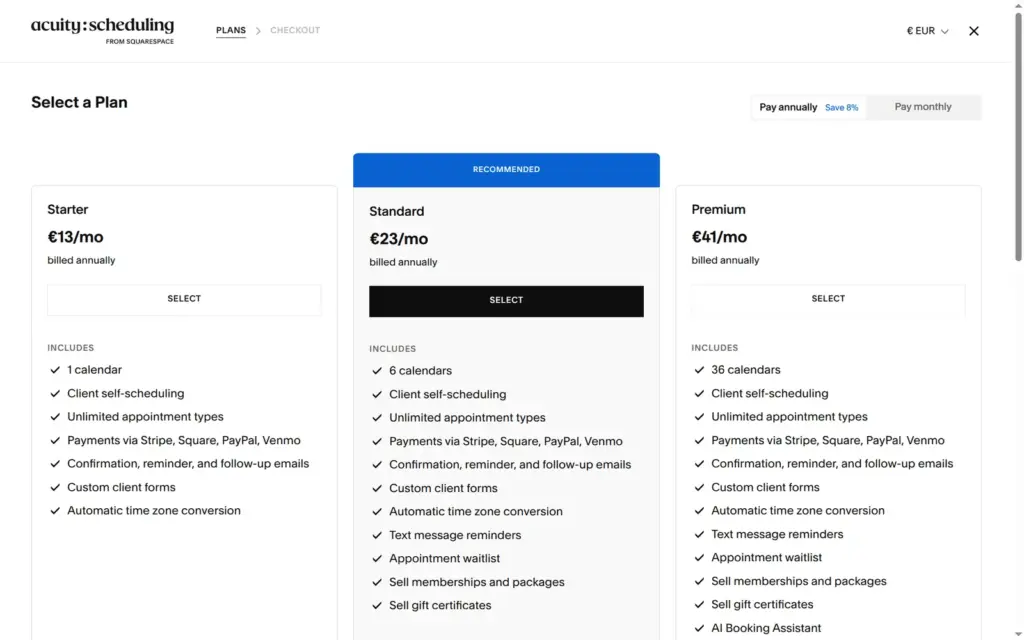Click Starter's Payments via Stripe feature text
The height and width of the screenshot is (640, 1024).
point(184,440)
